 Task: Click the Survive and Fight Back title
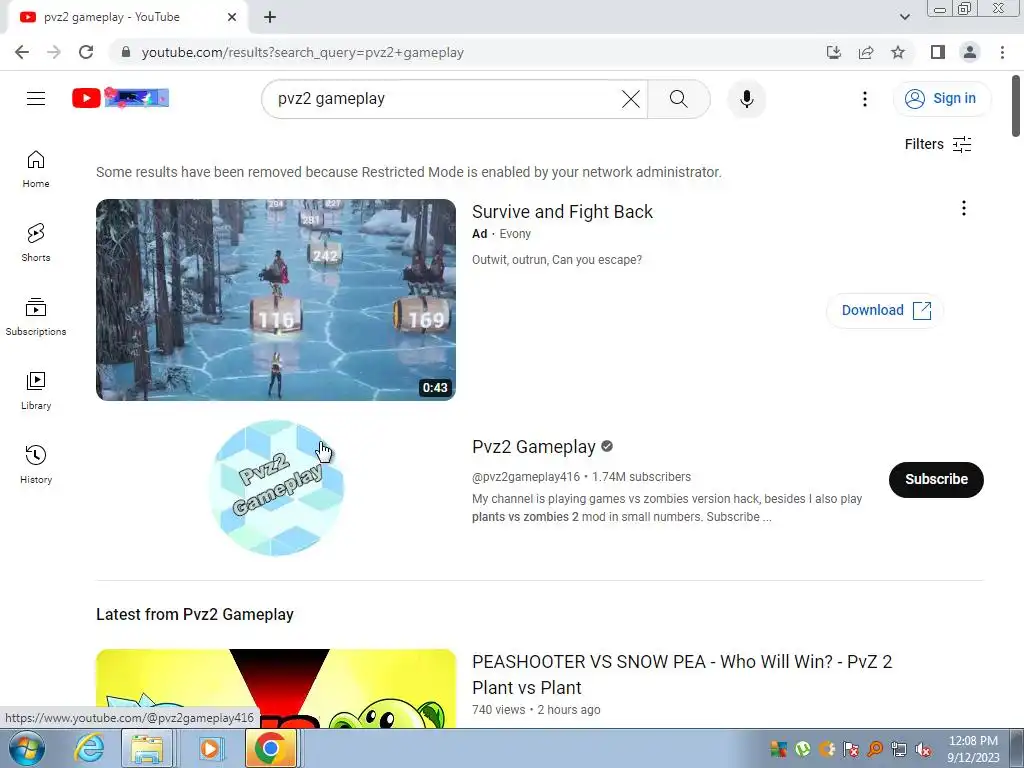point(562,212)
